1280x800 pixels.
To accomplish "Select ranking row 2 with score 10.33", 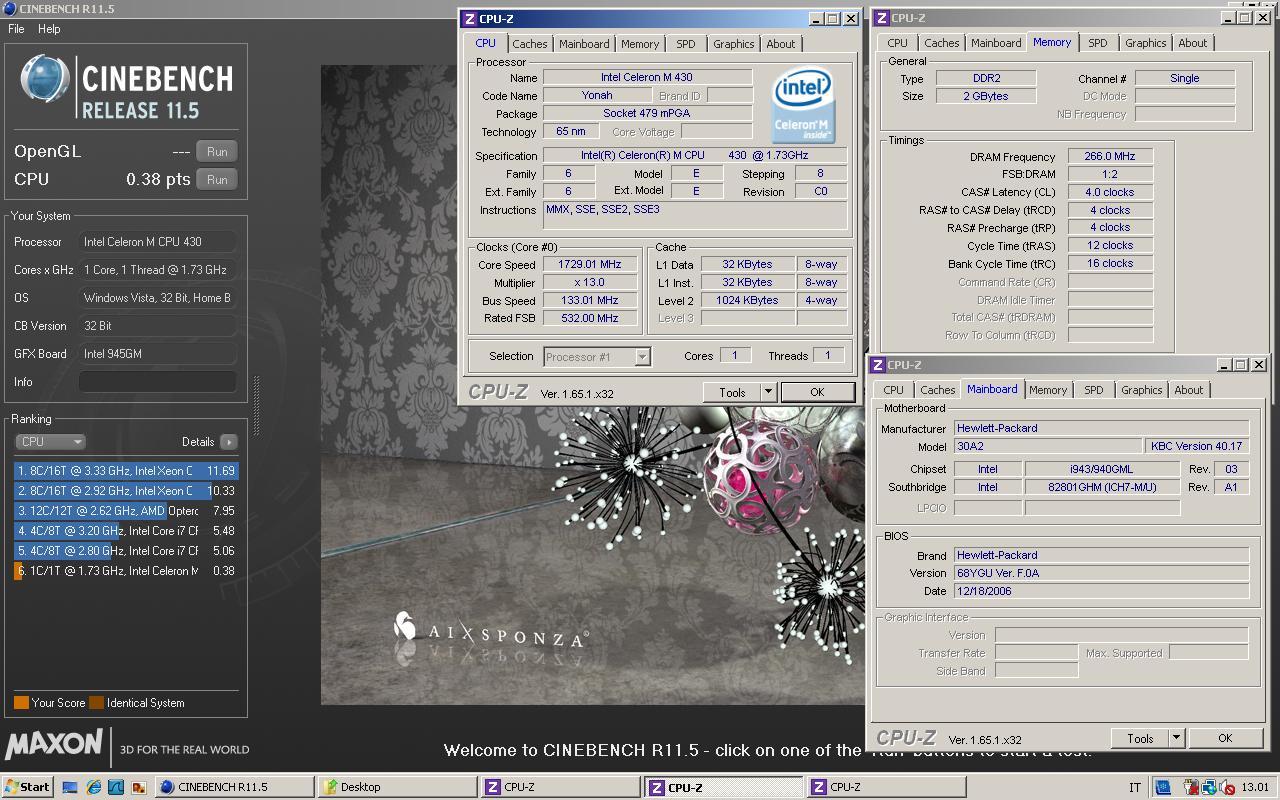I will click(126, 491).
